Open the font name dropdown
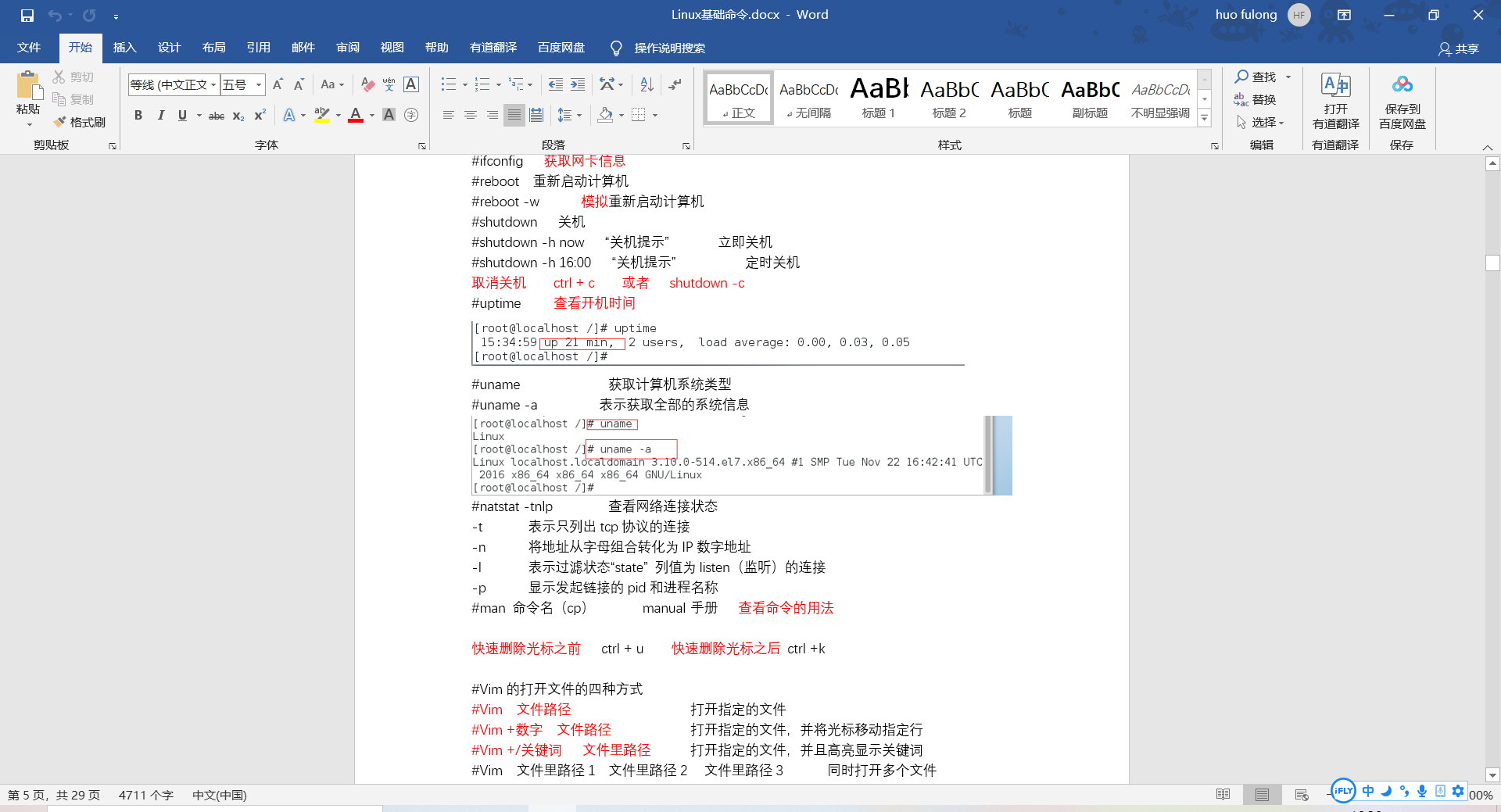Viewport: 1501px width, 812px height. click(x=213, y=84)
